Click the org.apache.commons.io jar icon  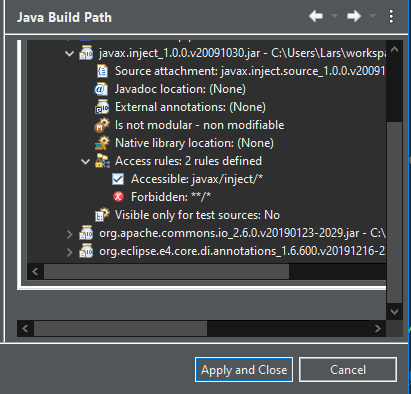86,233
